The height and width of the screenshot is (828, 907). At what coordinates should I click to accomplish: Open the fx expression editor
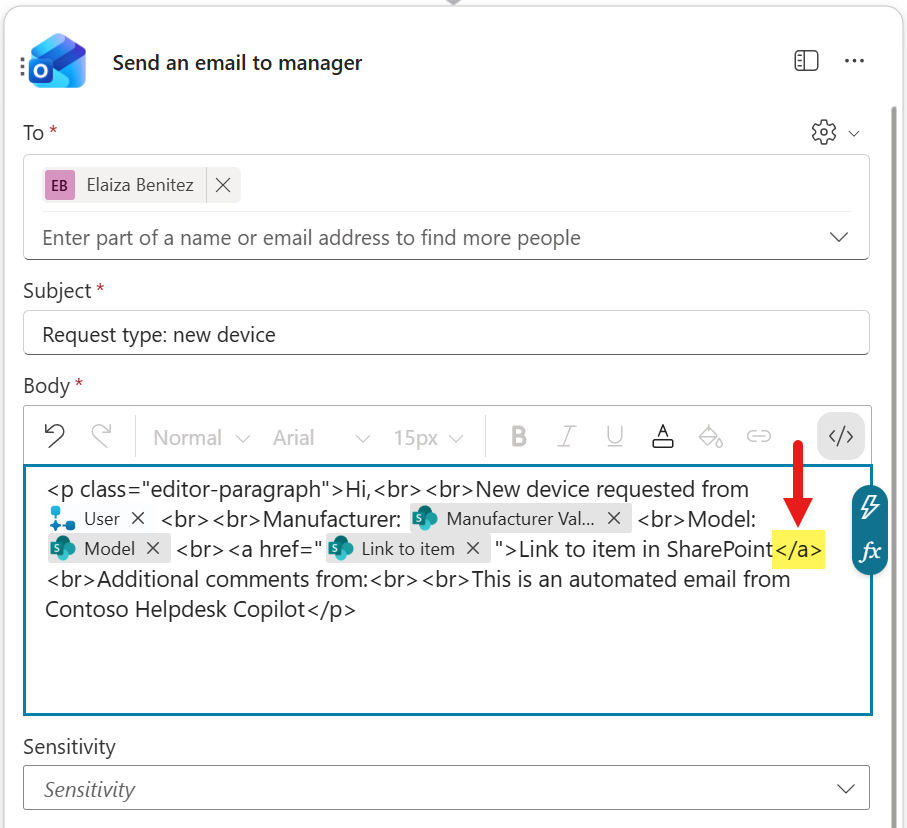point(870,551)
